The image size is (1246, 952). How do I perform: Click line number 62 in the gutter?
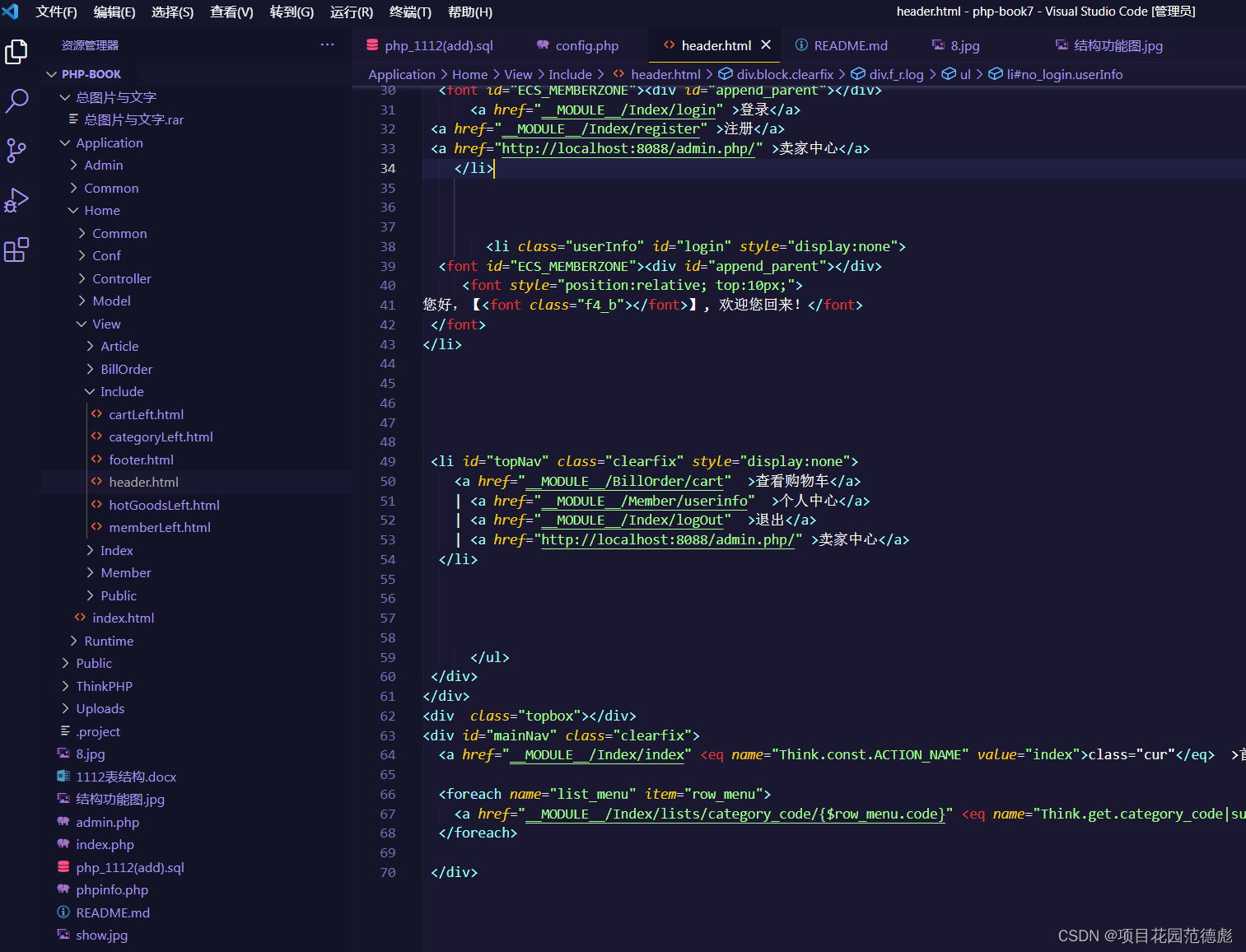388,716
